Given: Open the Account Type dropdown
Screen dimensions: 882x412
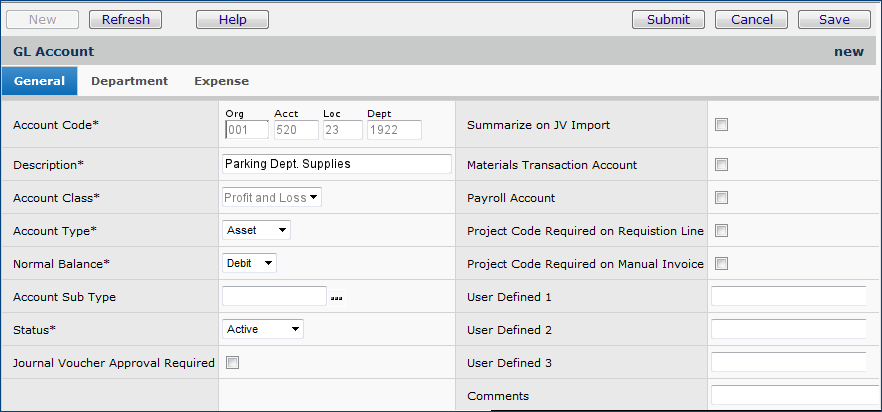Looking at the screenshot, I should pos(256,231).
